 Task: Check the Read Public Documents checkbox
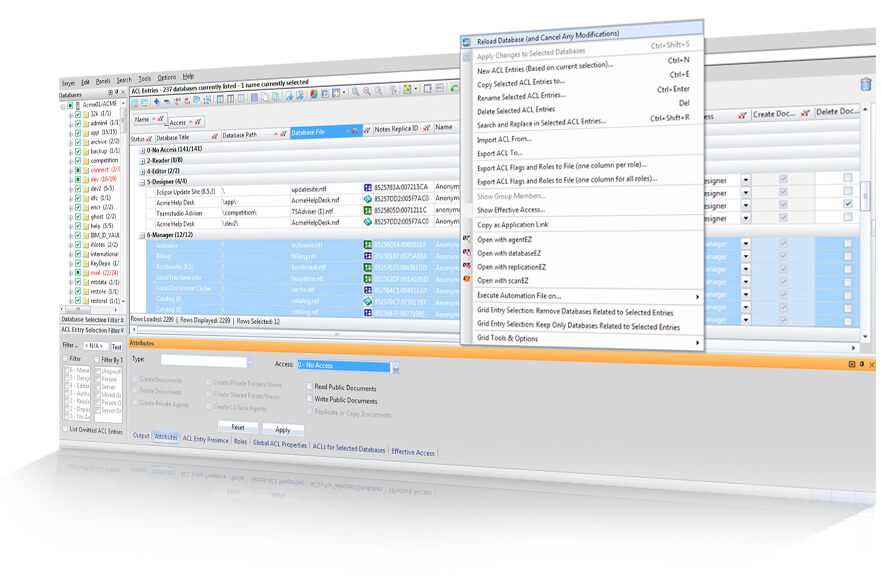click(x=309, y=386)
